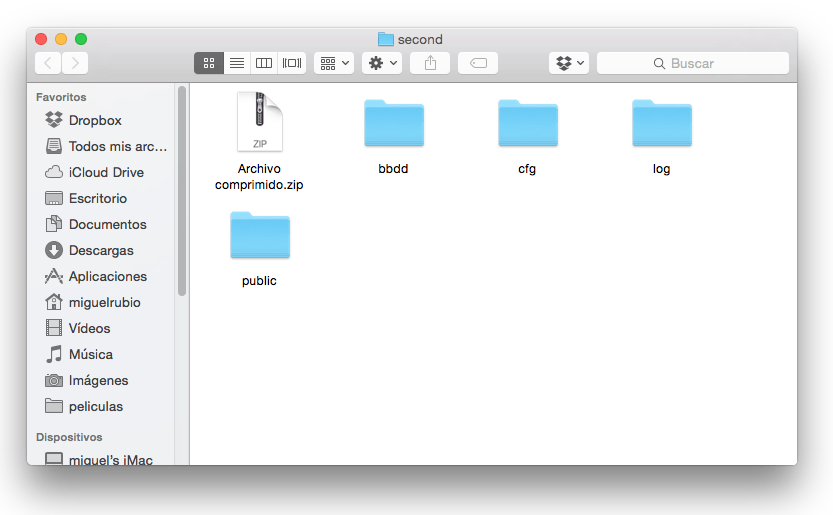Select the Archivo comprimido.zip file icon
Screen dimensions: 833x515
[260, 122]
